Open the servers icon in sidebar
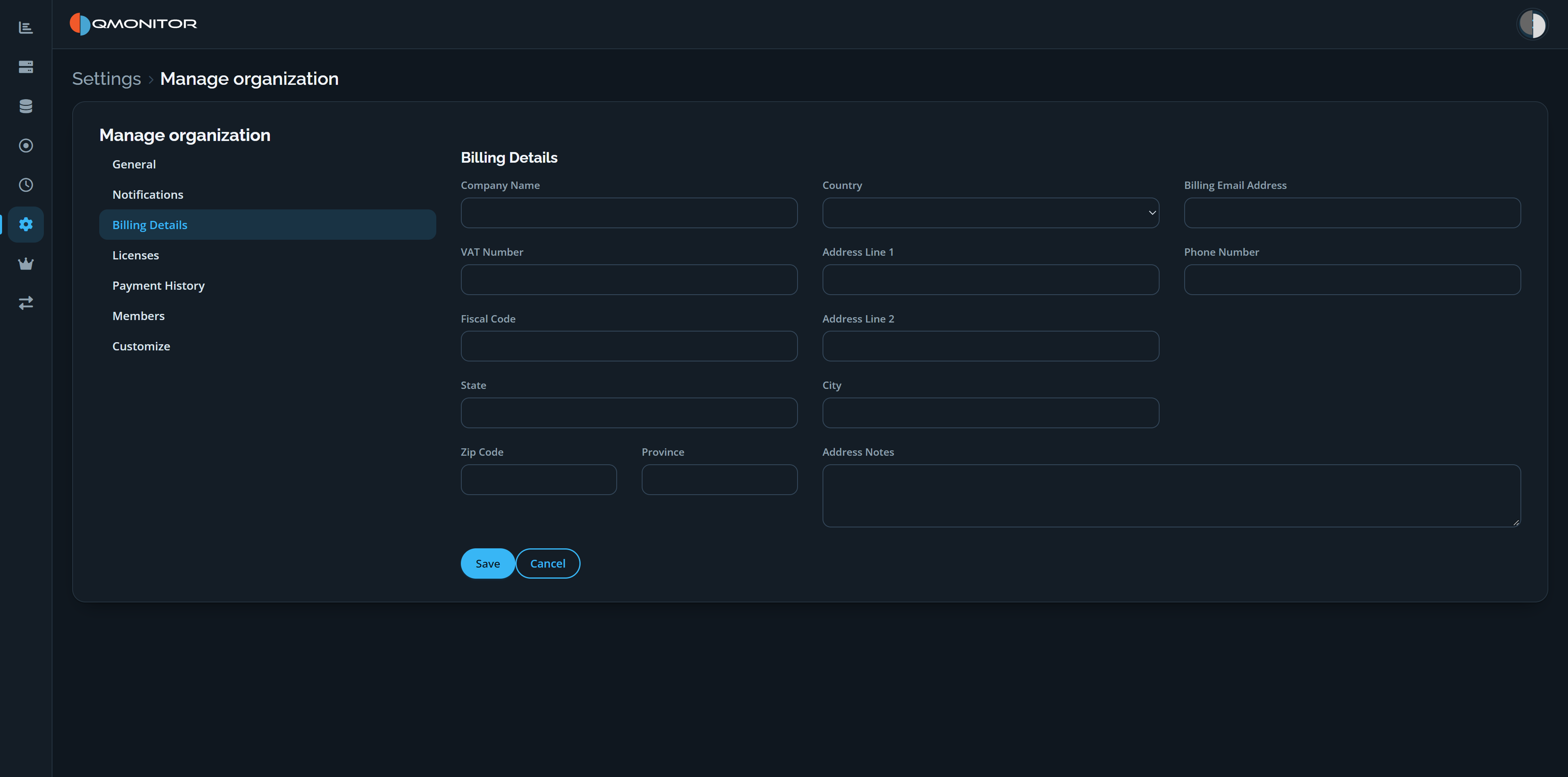Image resolution: width=1568 pixels, height=777 pixels. (25, 67)
